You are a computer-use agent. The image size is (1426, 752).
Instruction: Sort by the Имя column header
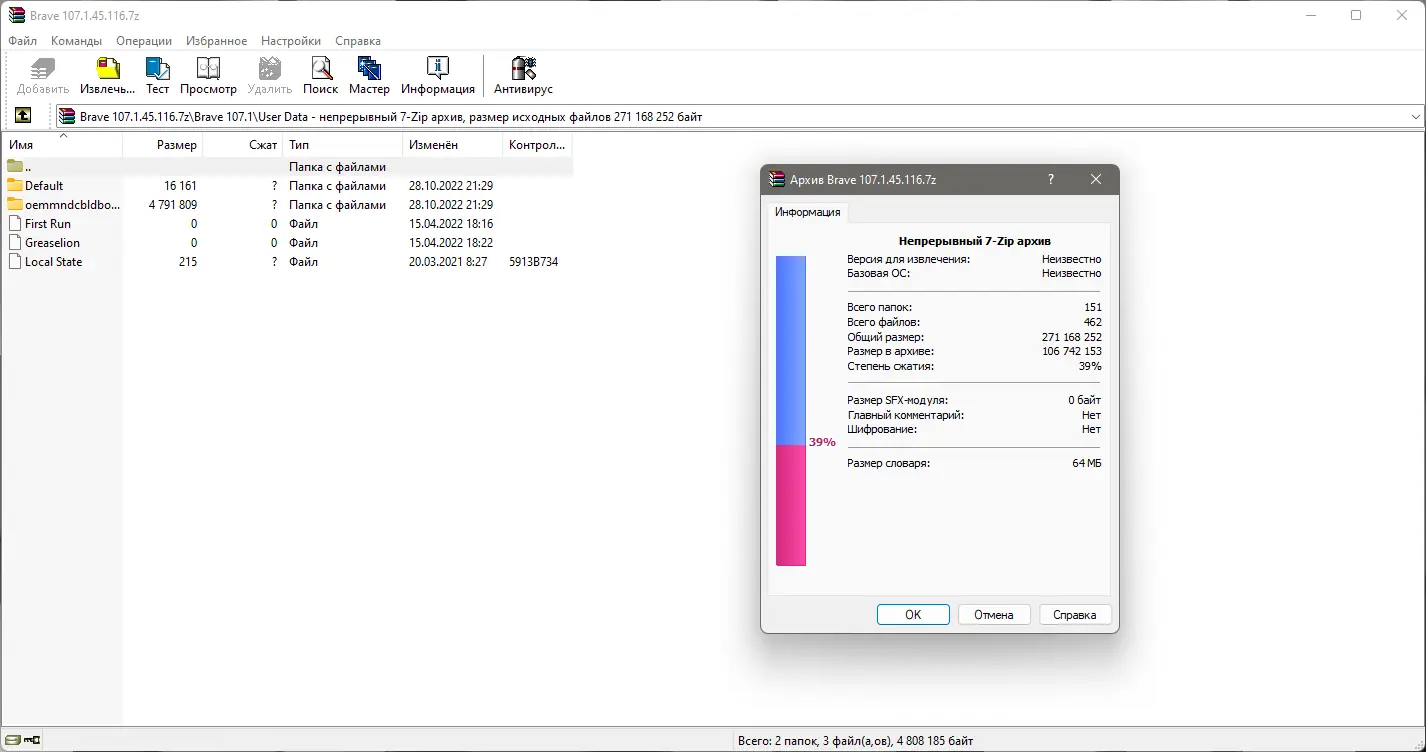(x=62, y=145)
